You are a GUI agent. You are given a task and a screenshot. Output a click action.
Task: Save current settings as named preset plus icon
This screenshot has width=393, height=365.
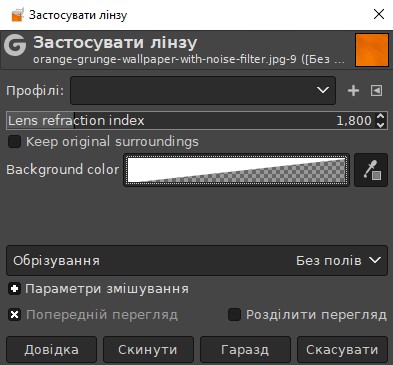coord(353,90)
